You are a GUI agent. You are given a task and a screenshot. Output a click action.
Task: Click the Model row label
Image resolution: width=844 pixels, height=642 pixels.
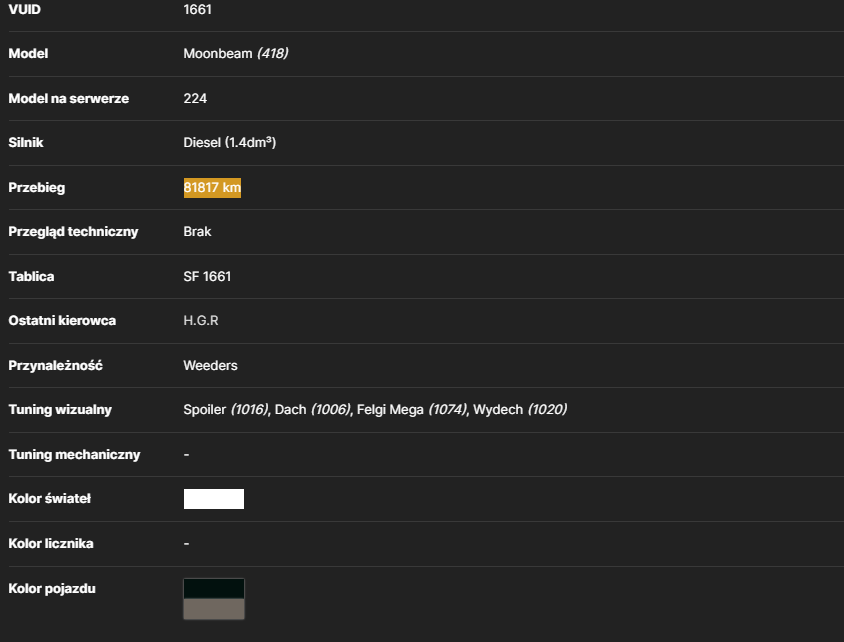click(x=28, y=54)
